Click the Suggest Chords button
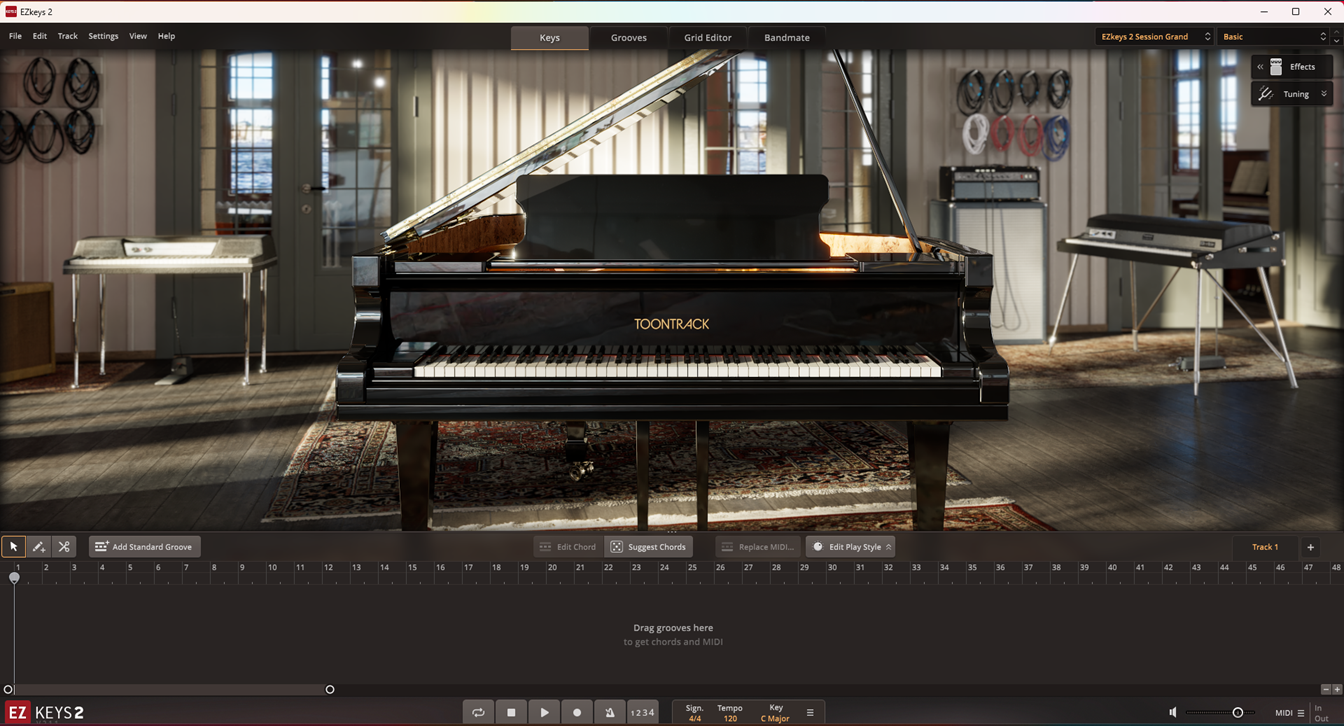 pyautogui.click(x=649, y=547)
